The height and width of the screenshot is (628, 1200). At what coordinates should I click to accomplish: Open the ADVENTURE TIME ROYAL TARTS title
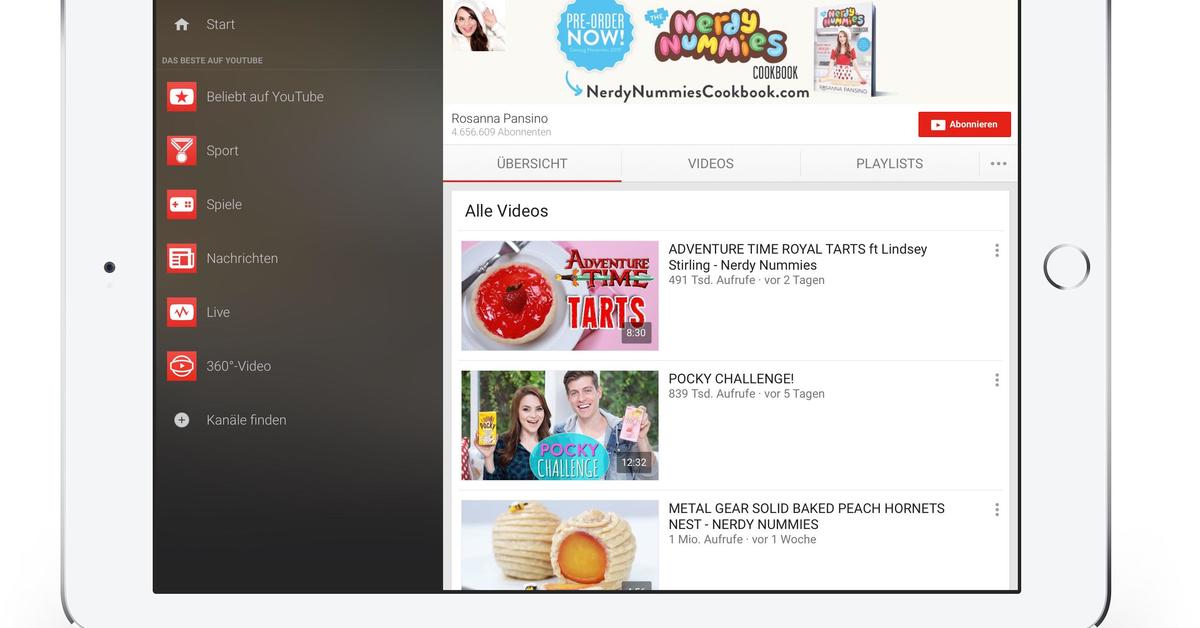[x=798, y=257]
